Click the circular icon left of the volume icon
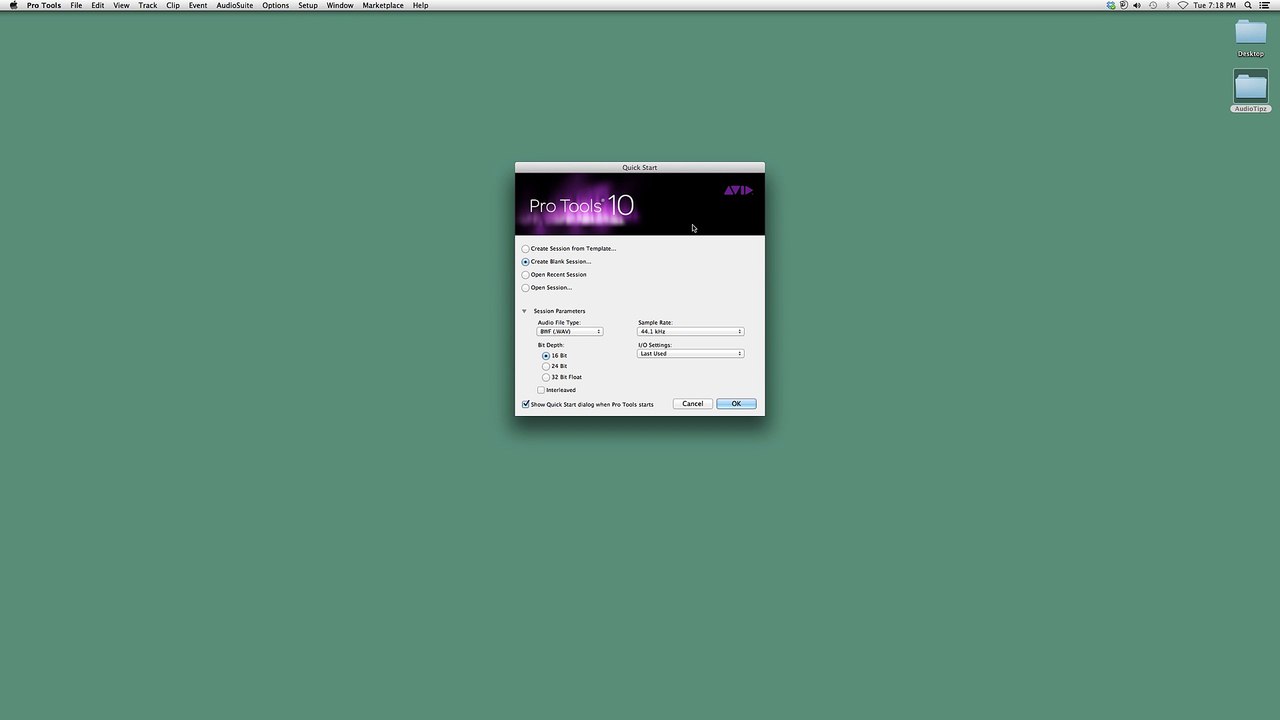 coord(1124,5)
